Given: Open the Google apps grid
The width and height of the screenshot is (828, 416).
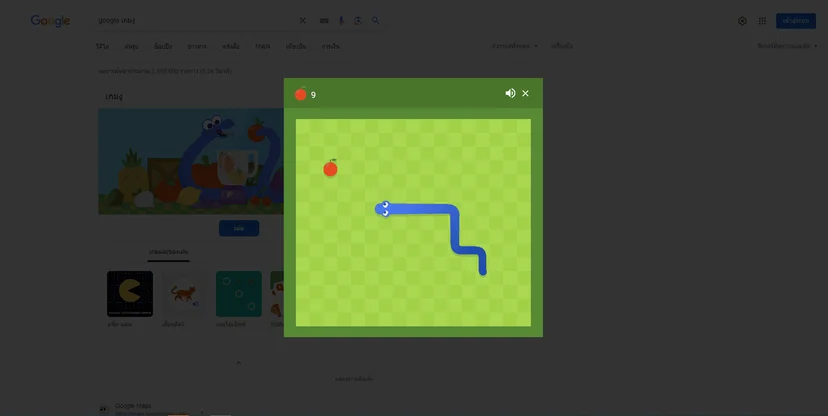Looking at the screenshot, I should tap(763, 21).
